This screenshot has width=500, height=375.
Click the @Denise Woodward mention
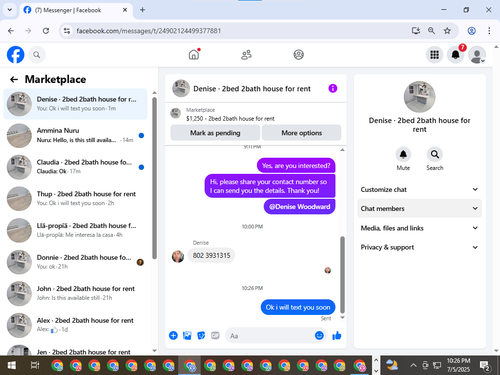tap(299, 207)
